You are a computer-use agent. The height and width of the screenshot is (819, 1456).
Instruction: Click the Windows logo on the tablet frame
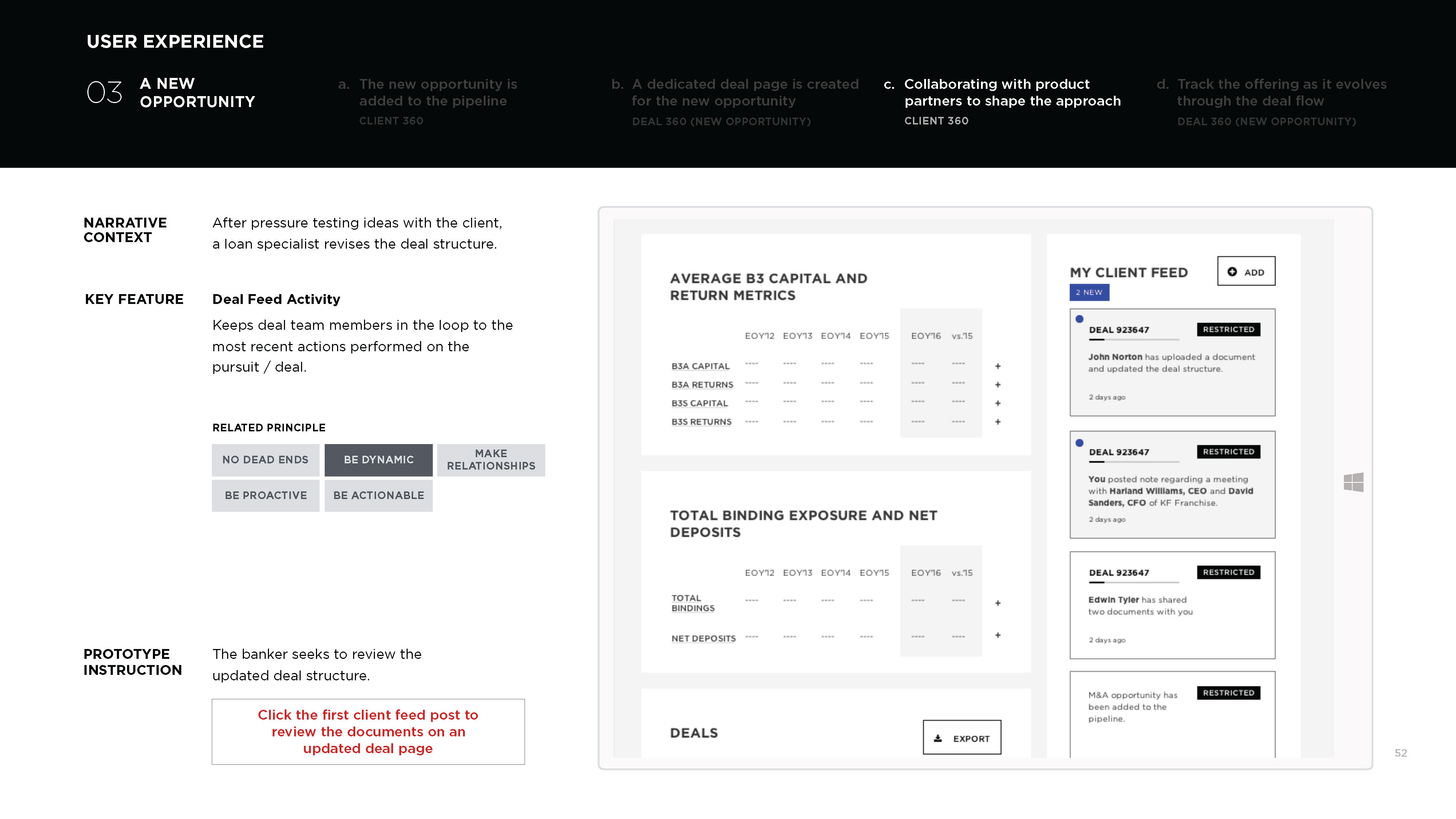click(x=1353, y=482)
